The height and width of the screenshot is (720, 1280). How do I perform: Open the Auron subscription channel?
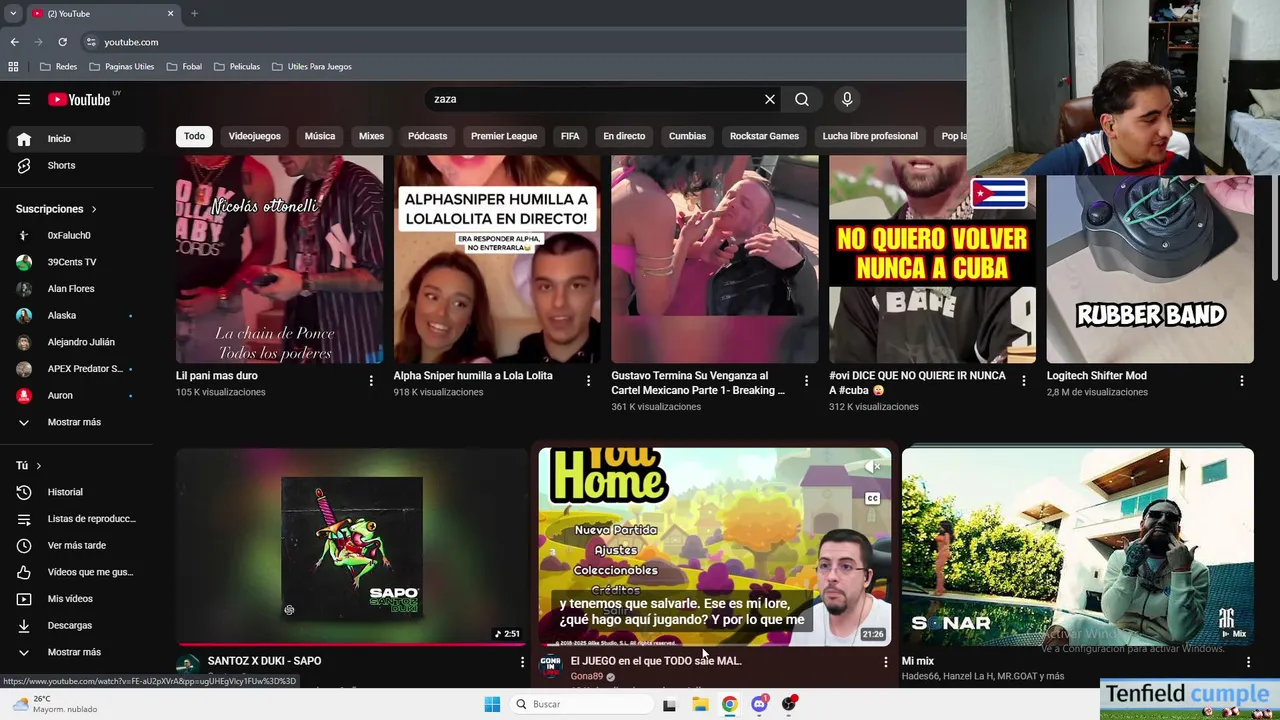pyautogui.click(x=75, y=395)
